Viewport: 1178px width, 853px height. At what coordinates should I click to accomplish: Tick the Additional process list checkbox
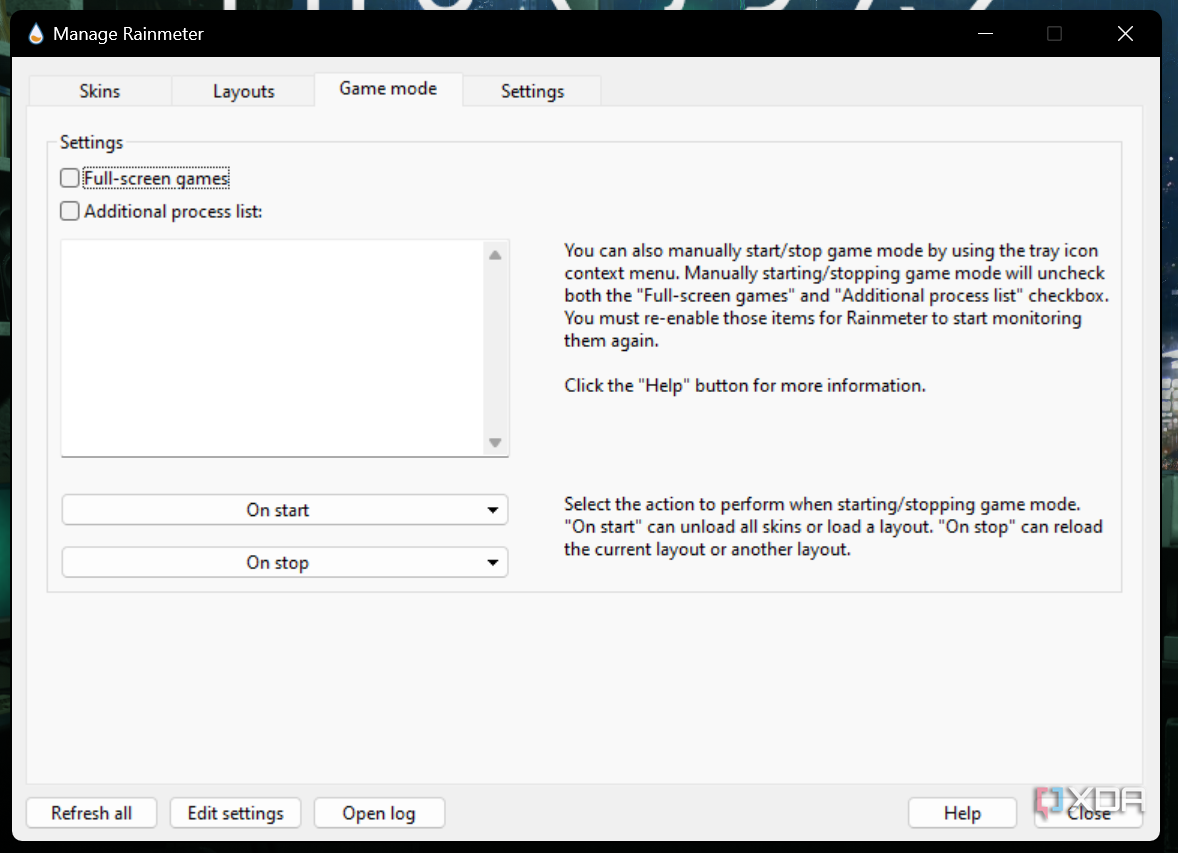point(70,211)
